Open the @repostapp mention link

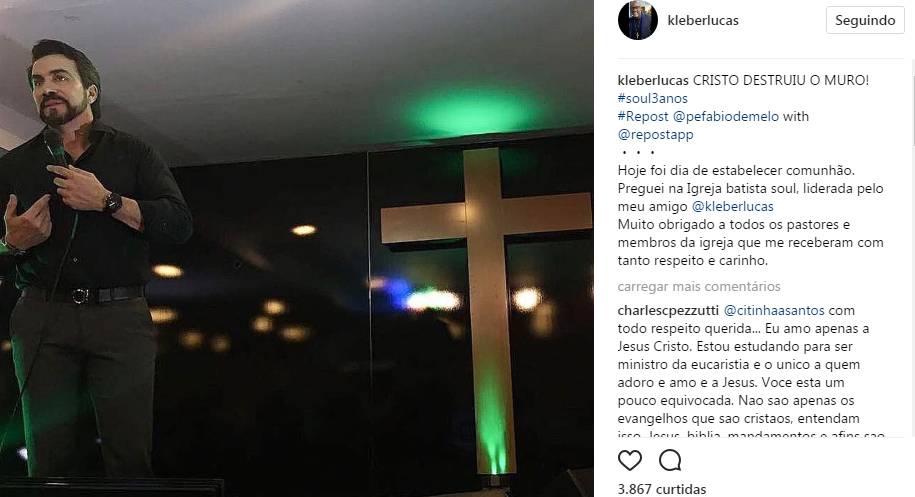coord(655,134)
